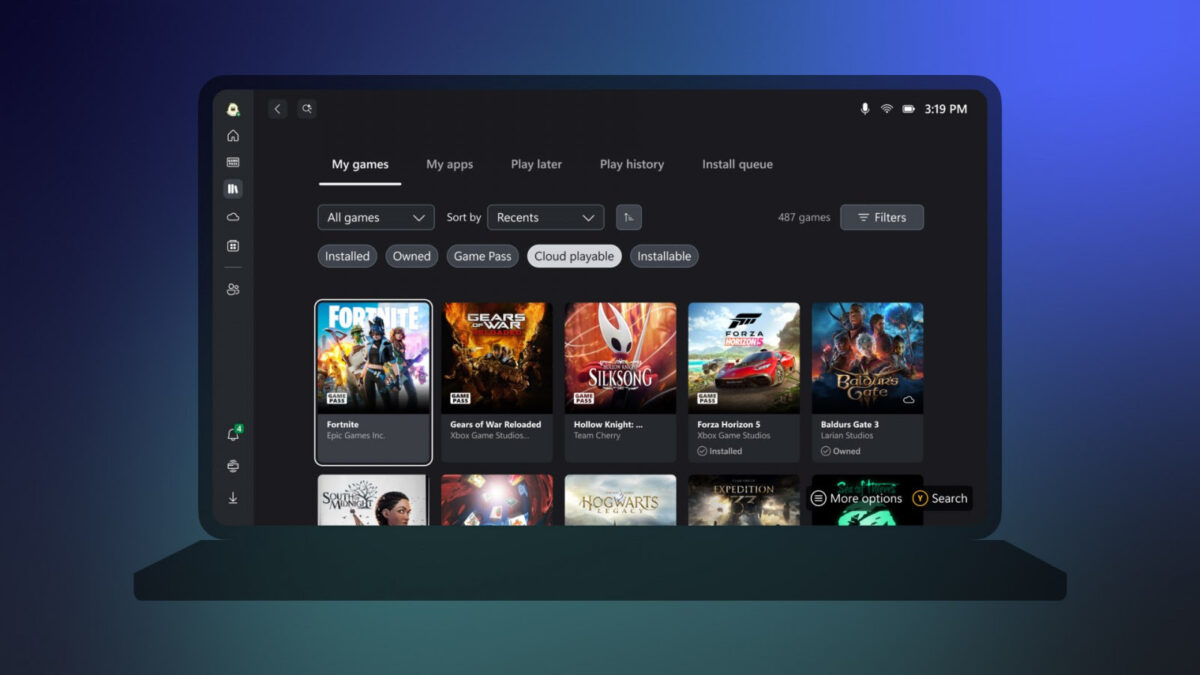This screenshot has height=675, width=1200.
Task: Enable the Game Pass filter chip
Action: 483,256
